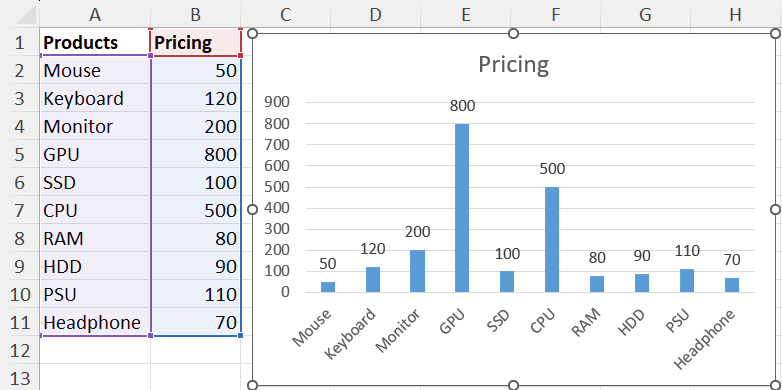782x390 pixels.
Task: Select the cell with price 100
Action: [196, 182]
